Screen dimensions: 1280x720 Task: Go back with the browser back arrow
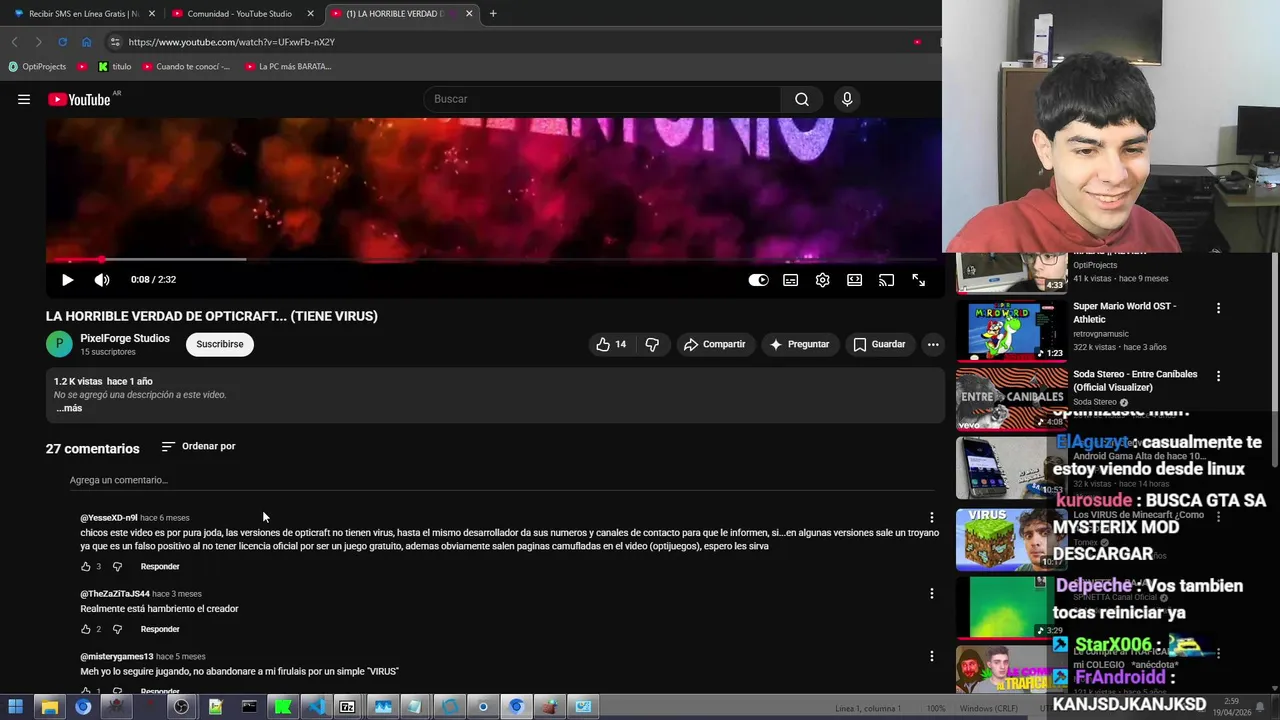[x=14, y=42]
